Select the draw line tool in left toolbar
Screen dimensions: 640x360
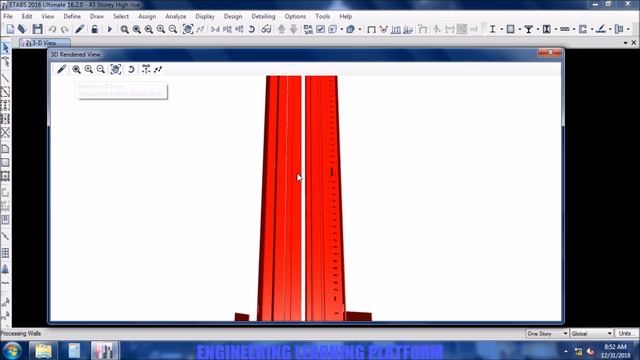(x=5, y=78)
